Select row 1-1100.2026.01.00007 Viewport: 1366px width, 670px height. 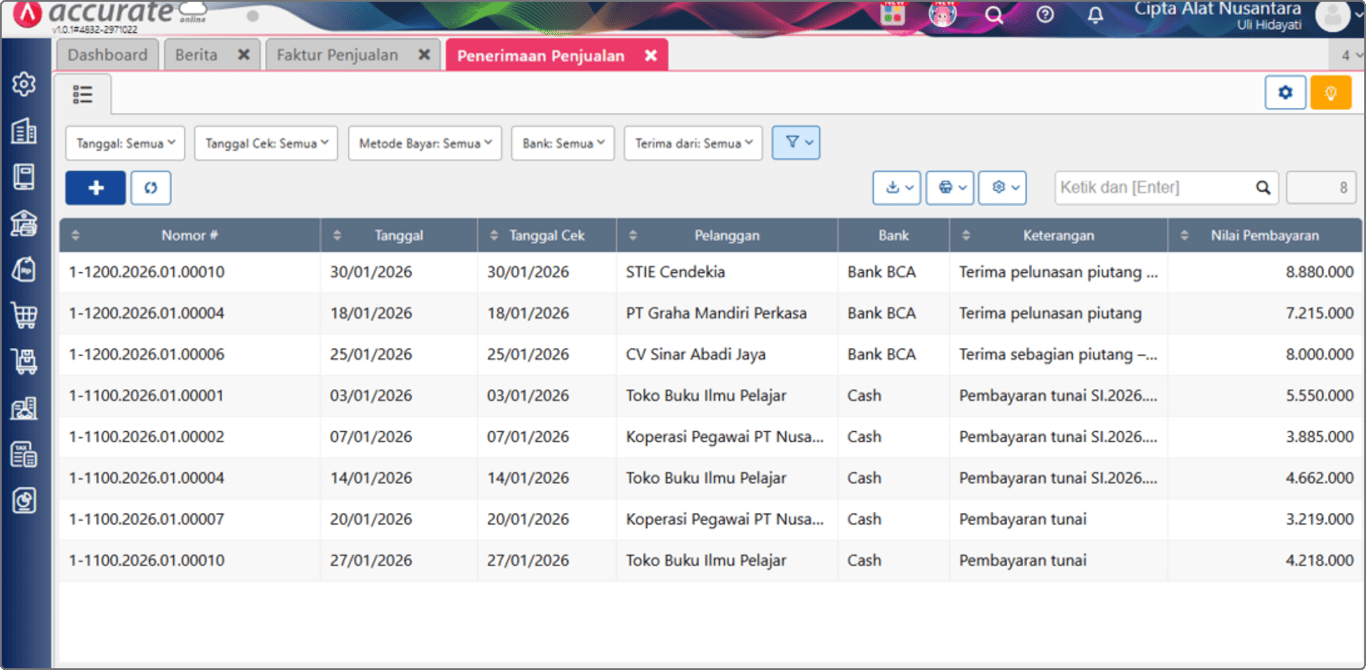(710, 519)
